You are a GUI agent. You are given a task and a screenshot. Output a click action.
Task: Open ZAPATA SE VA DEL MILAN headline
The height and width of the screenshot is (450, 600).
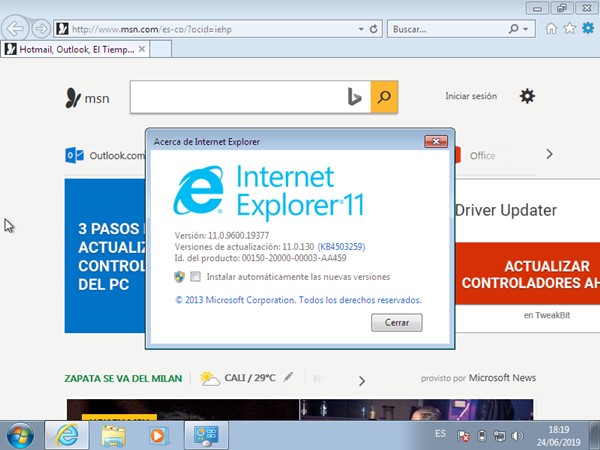pyautogui.click(x=123, y=378)
